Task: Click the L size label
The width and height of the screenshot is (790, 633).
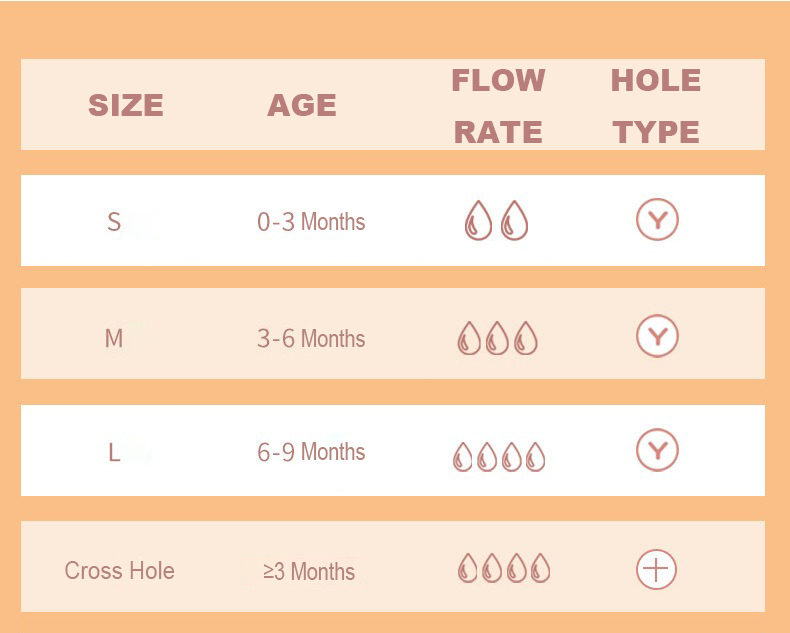Action: 114,453
